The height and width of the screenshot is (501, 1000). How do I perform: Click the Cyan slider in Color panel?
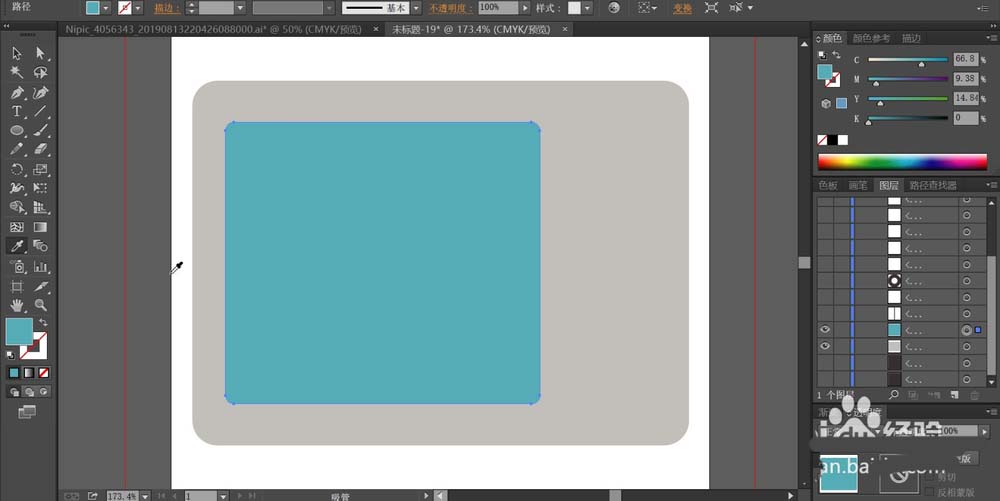pos(908,60)
